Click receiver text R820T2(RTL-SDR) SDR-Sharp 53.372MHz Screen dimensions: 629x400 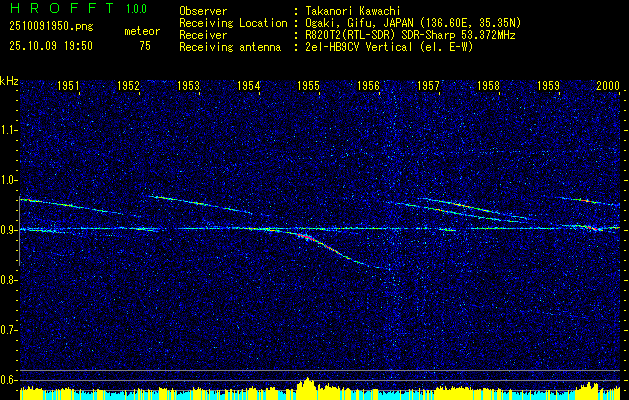pyautogui.click(x=410, y=35)
